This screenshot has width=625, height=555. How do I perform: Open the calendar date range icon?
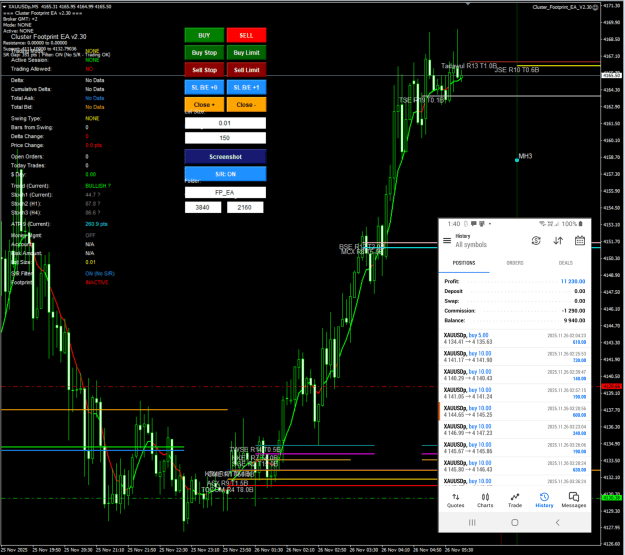(x=580, y=240)
